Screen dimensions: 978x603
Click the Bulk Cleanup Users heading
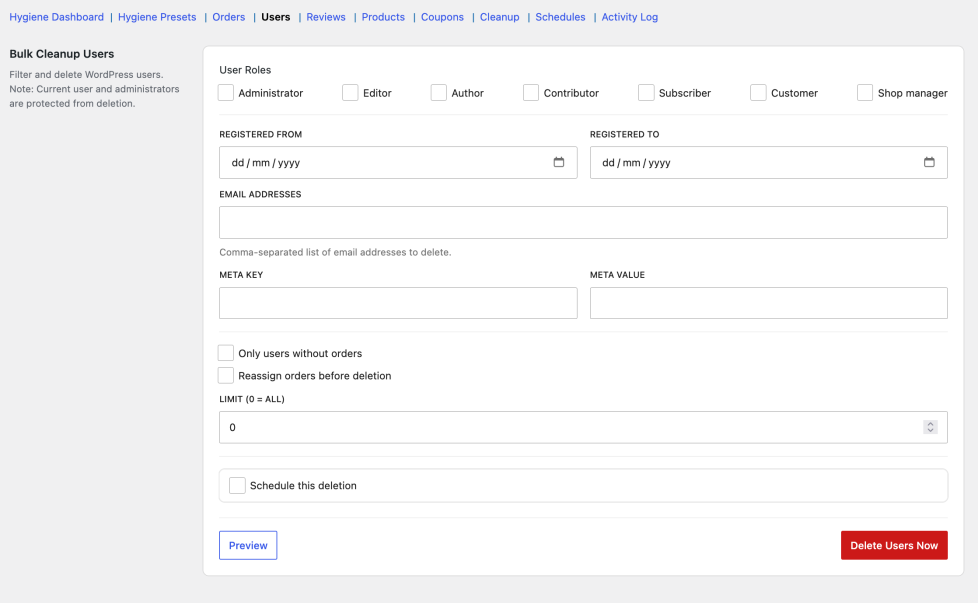pyautogui.click(x=62, y=54)
